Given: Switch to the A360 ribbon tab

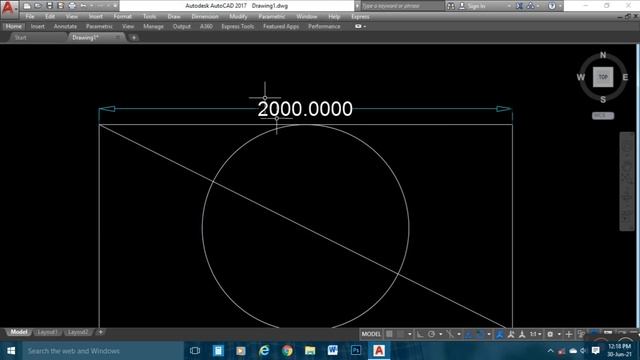Looking at the screenshot, I should tap(206, 27).
